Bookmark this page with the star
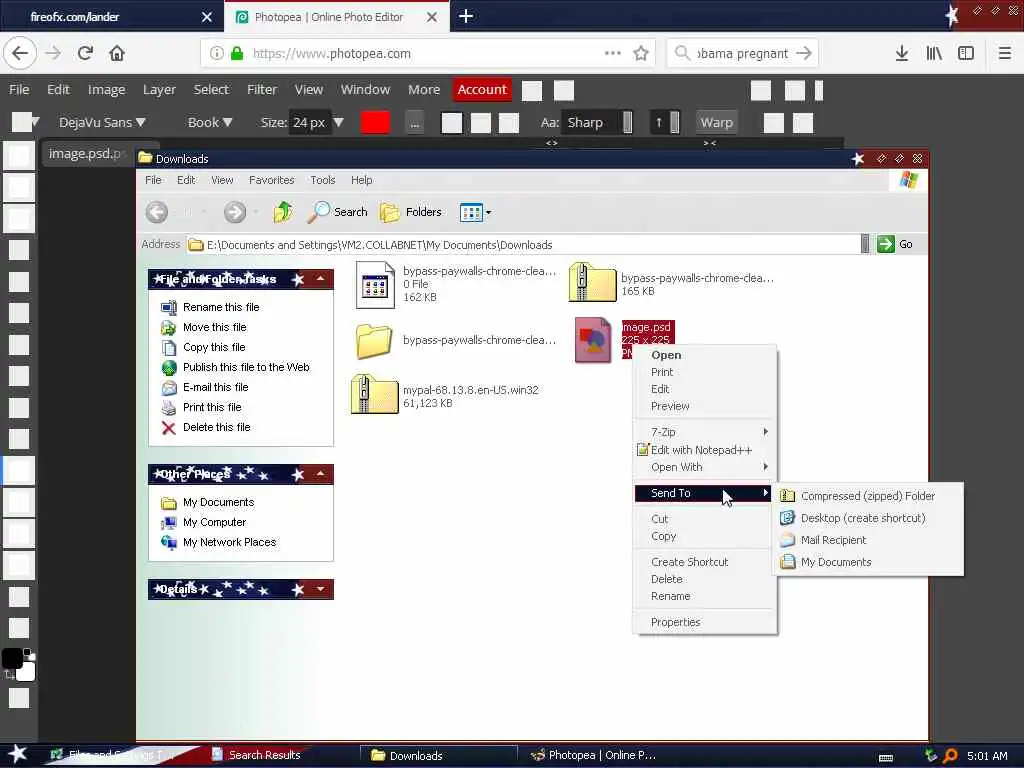Image resolution: width=1024 pixels, height=768 pixels. [641, 54]
